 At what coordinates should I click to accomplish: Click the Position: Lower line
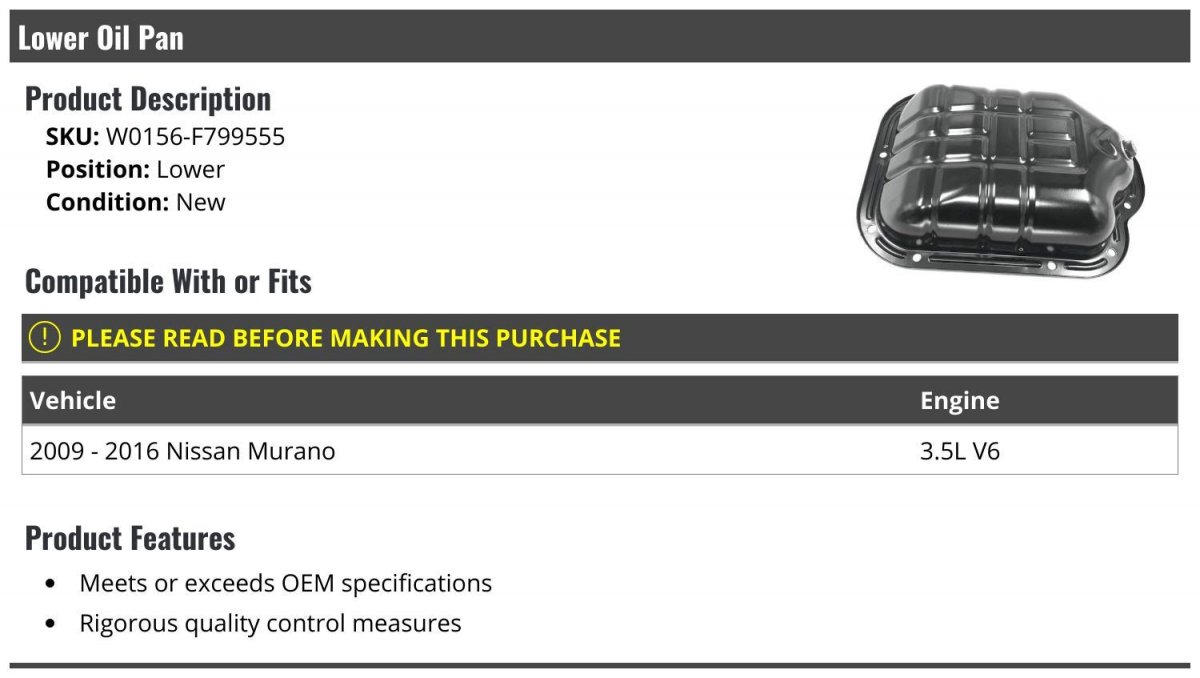135,170
